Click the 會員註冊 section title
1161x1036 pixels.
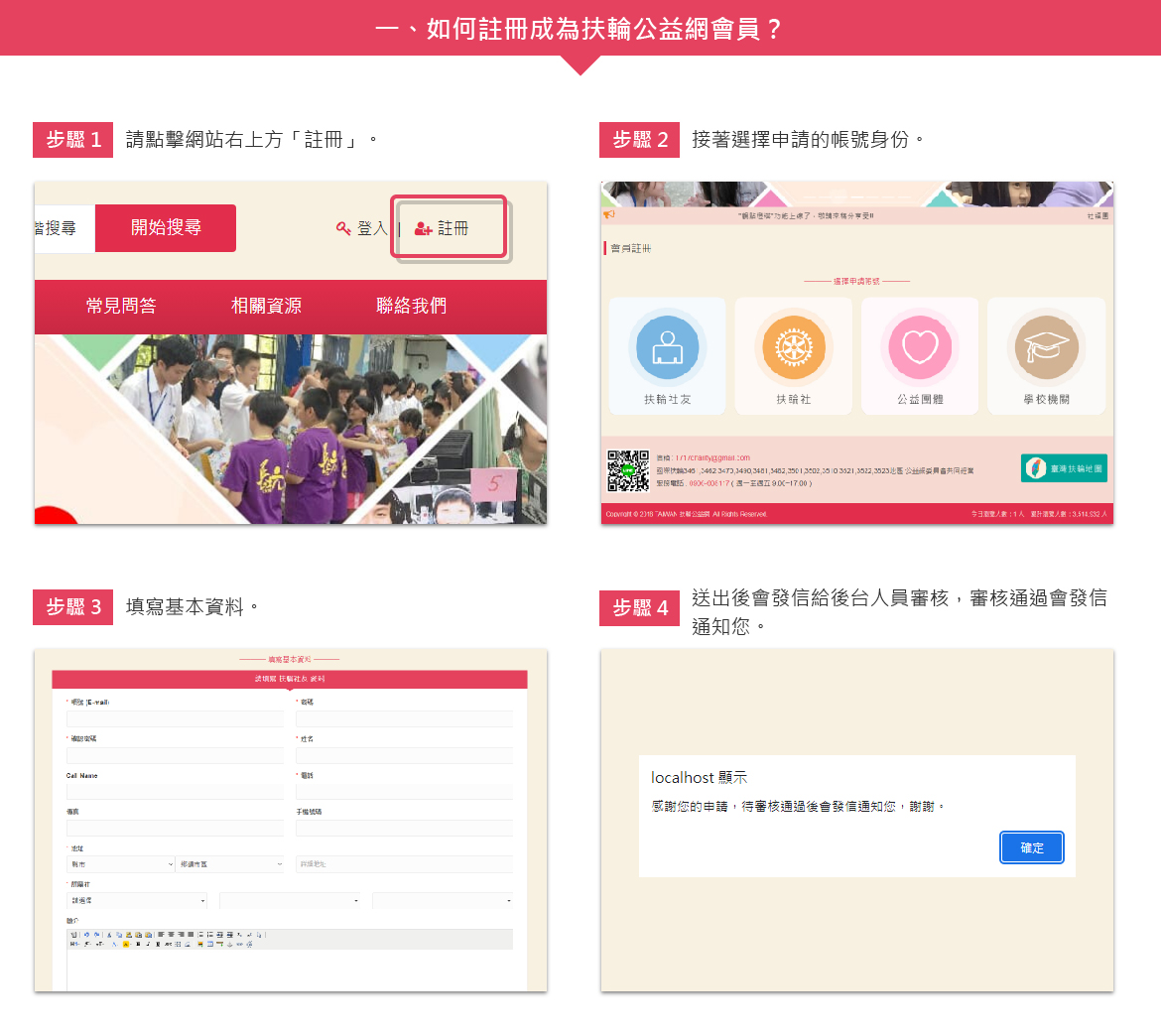tap(631, 249)
